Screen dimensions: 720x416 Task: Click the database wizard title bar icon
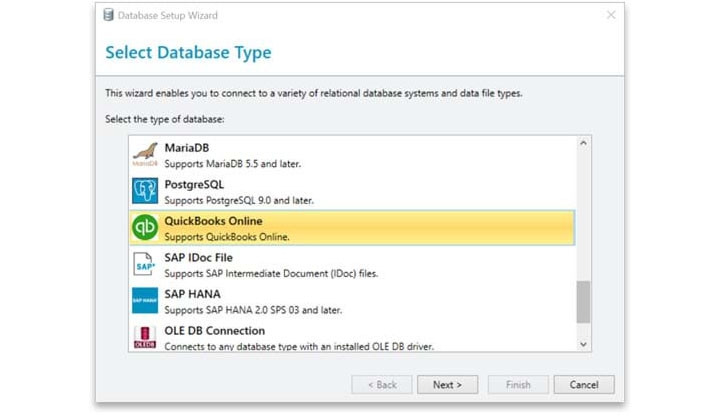108,16
